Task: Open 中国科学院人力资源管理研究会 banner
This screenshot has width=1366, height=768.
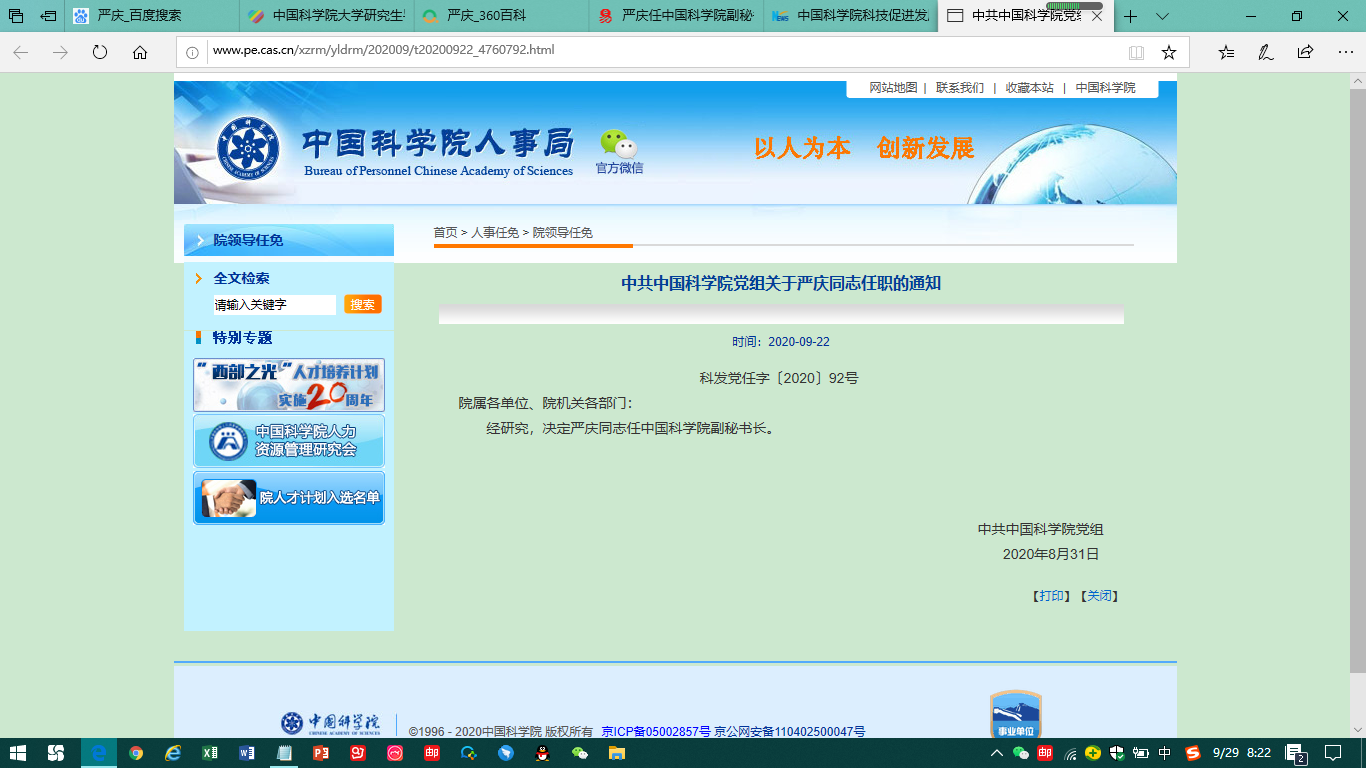Action: (x=289, y=441)
